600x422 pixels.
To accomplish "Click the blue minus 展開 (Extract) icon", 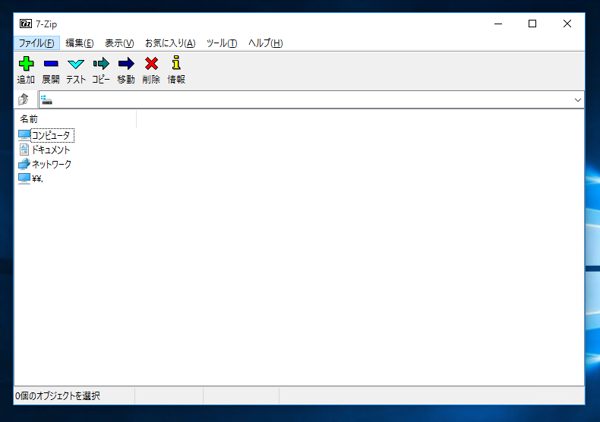I will point(51,64).
